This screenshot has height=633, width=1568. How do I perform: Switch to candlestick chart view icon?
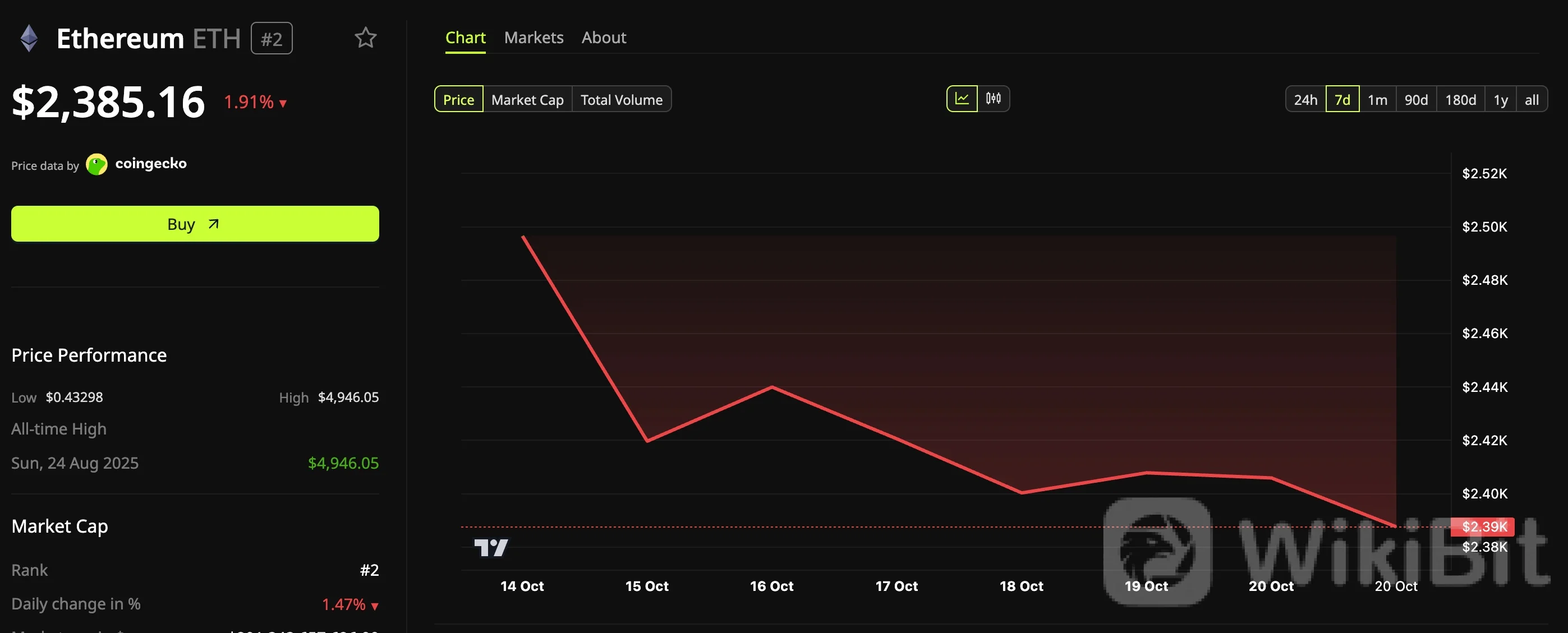(994, 99)
